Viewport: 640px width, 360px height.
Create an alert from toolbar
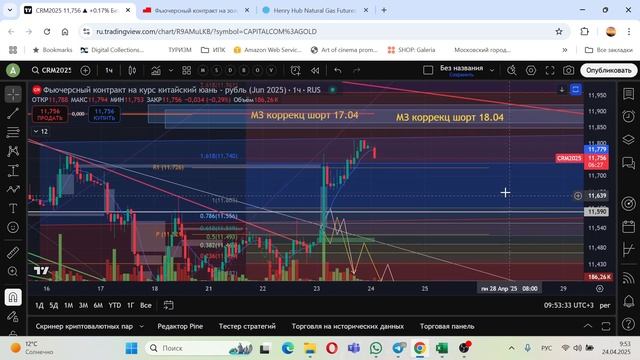coord(296,70)
